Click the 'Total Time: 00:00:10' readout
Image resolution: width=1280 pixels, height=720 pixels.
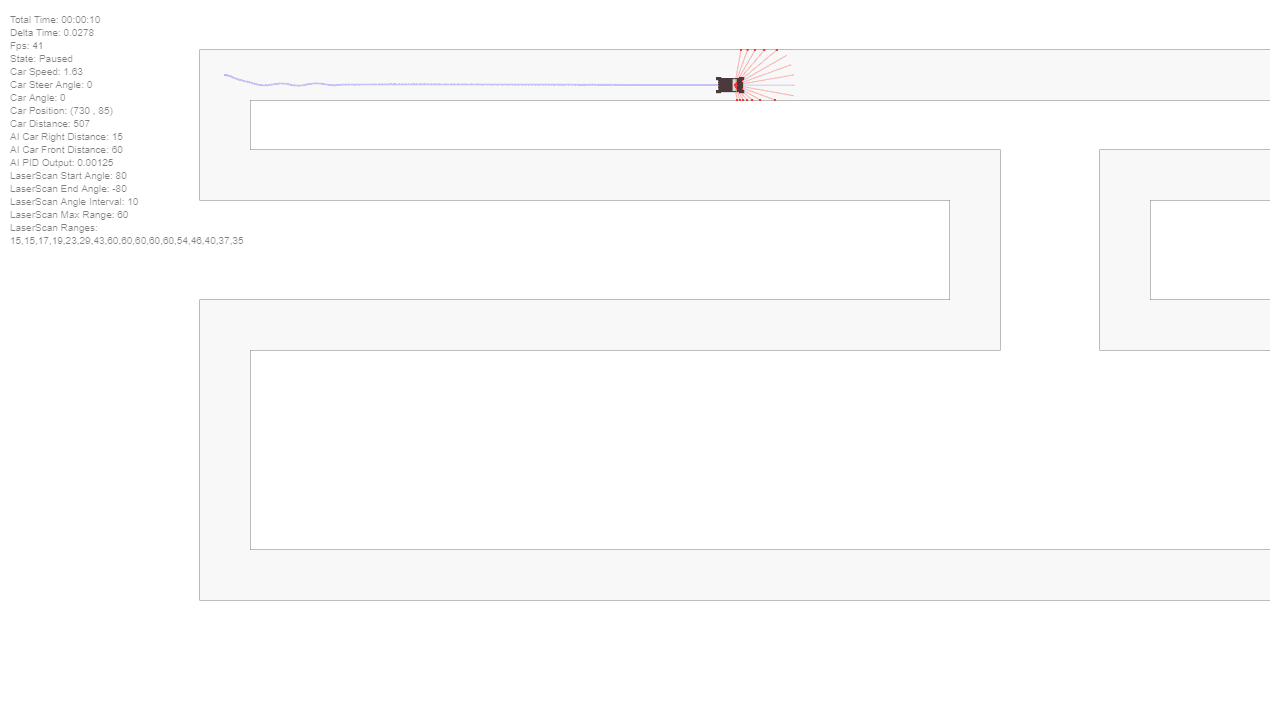(55, 20)
